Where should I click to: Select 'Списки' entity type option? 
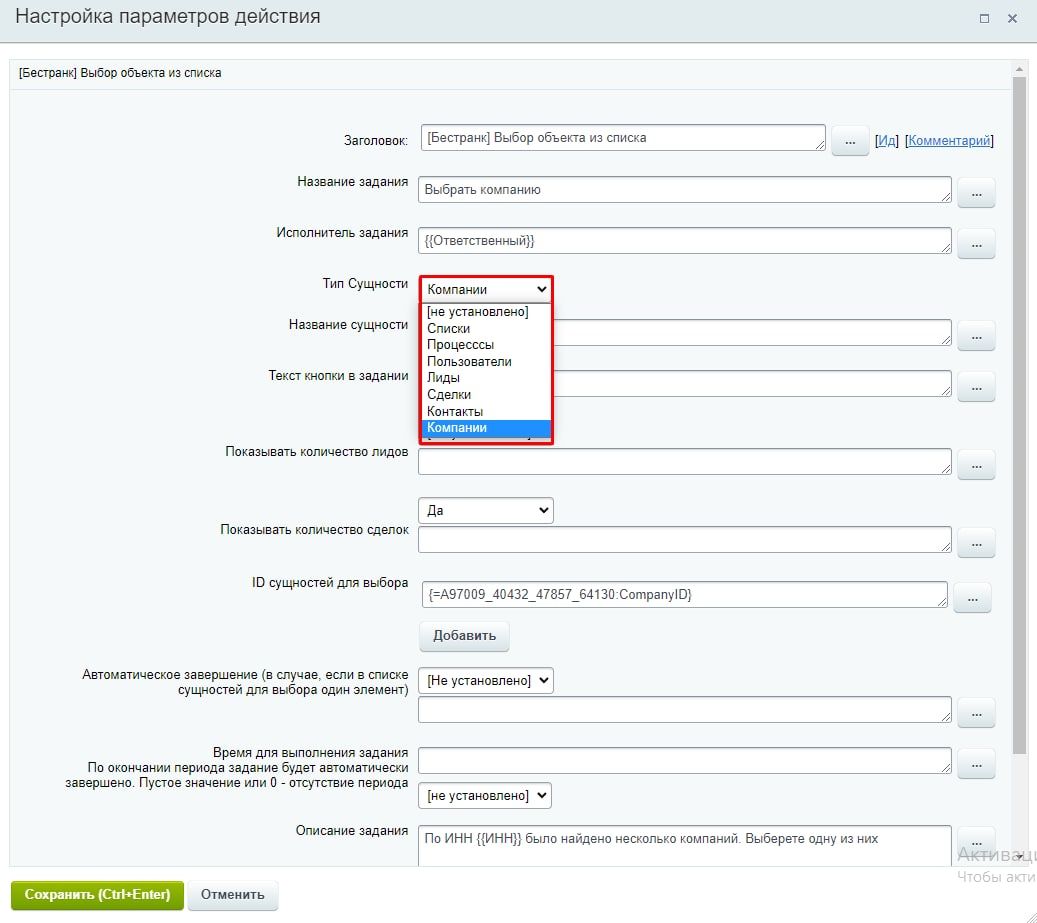[448, 329]
